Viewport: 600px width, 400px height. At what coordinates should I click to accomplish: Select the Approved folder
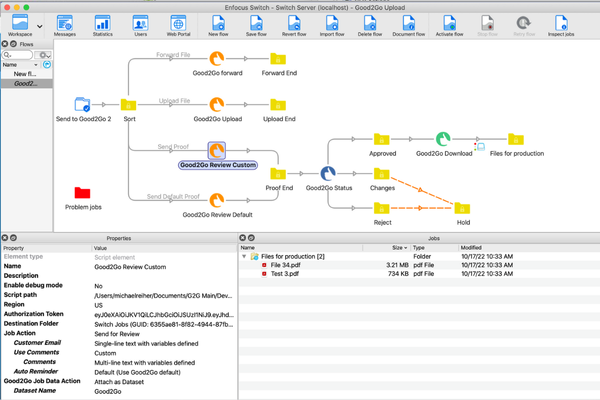pyautogui.click(x=382, y=139)
